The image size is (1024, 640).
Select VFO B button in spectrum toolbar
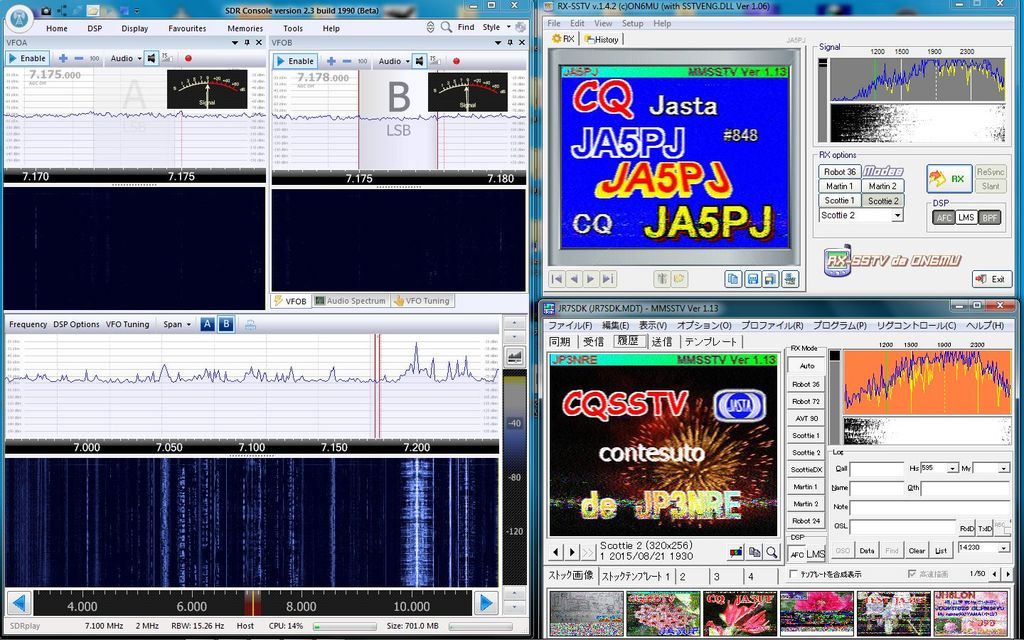pos(226,324)
